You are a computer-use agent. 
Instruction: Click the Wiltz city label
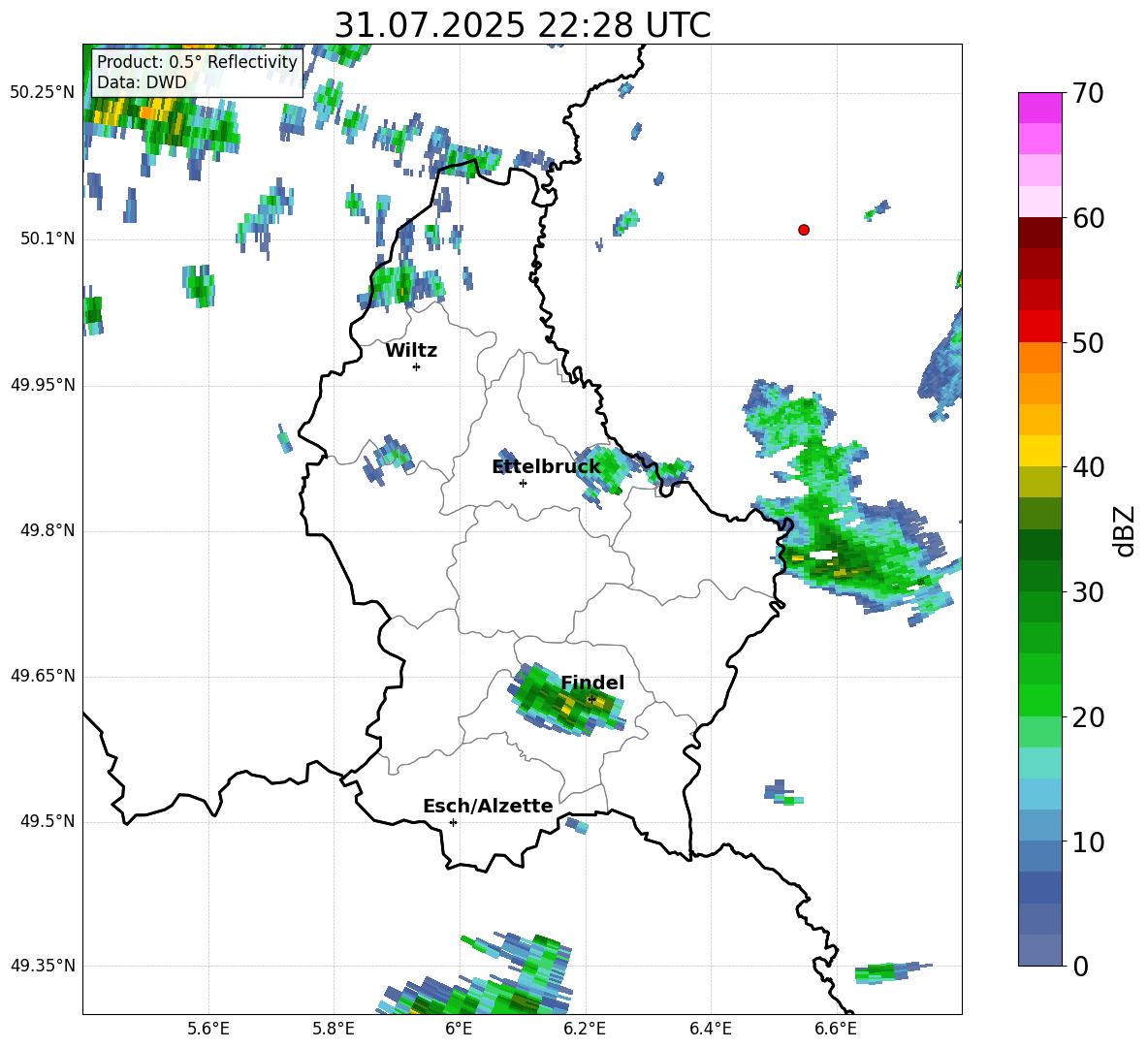coord(411,351)
